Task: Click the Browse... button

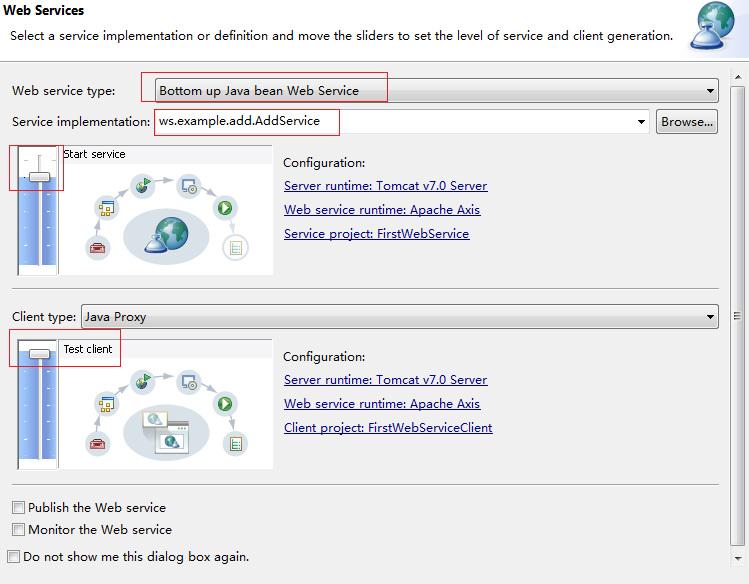Action: (x=686, y=122)
